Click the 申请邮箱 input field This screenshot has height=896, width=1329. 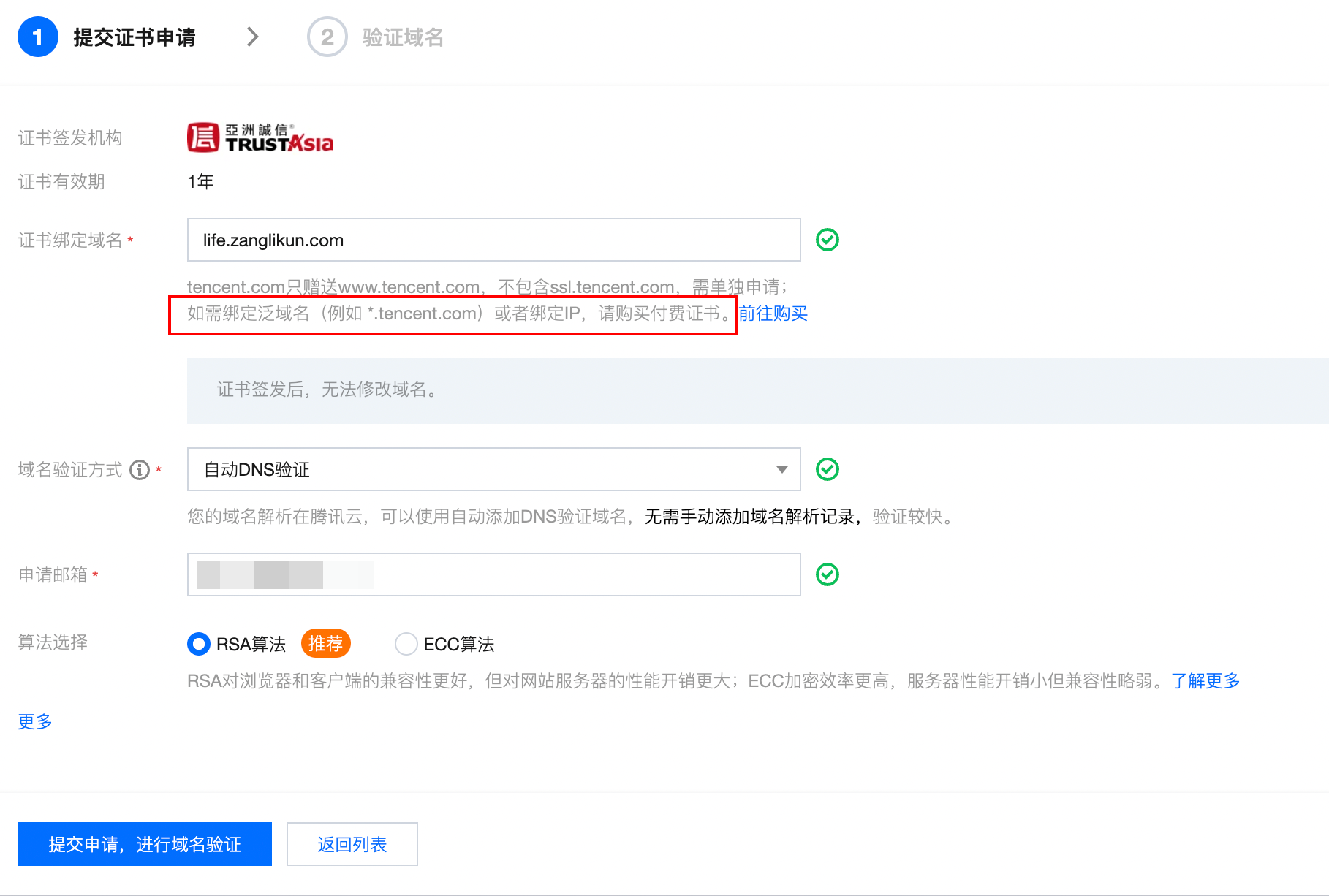[494, 574]
